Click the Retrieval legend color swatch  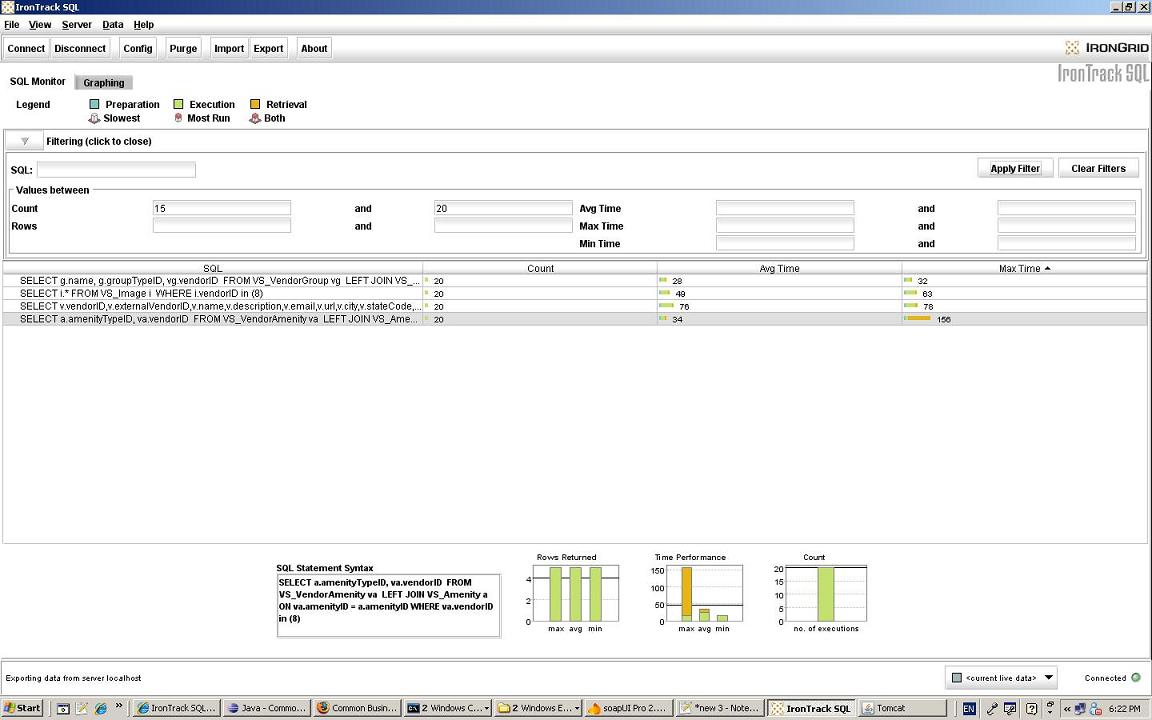(x=255, y=104)
